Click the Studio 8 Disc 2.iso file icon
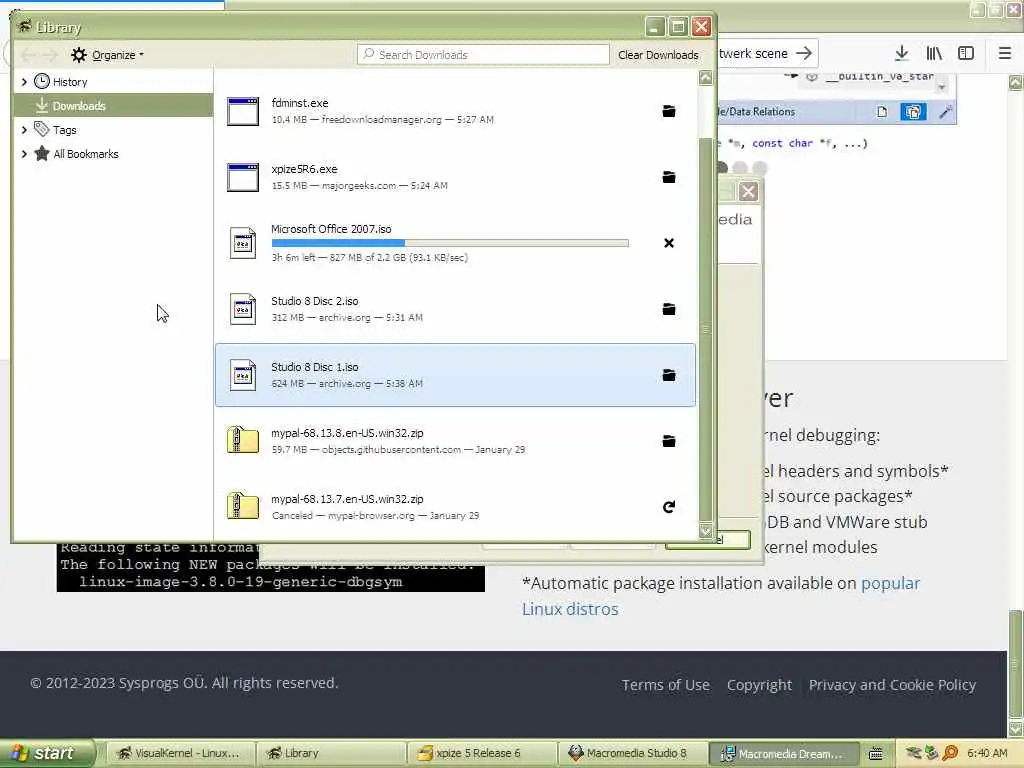Image resolution: width=1024 pixels, height=768 pixels. (243, 309)
